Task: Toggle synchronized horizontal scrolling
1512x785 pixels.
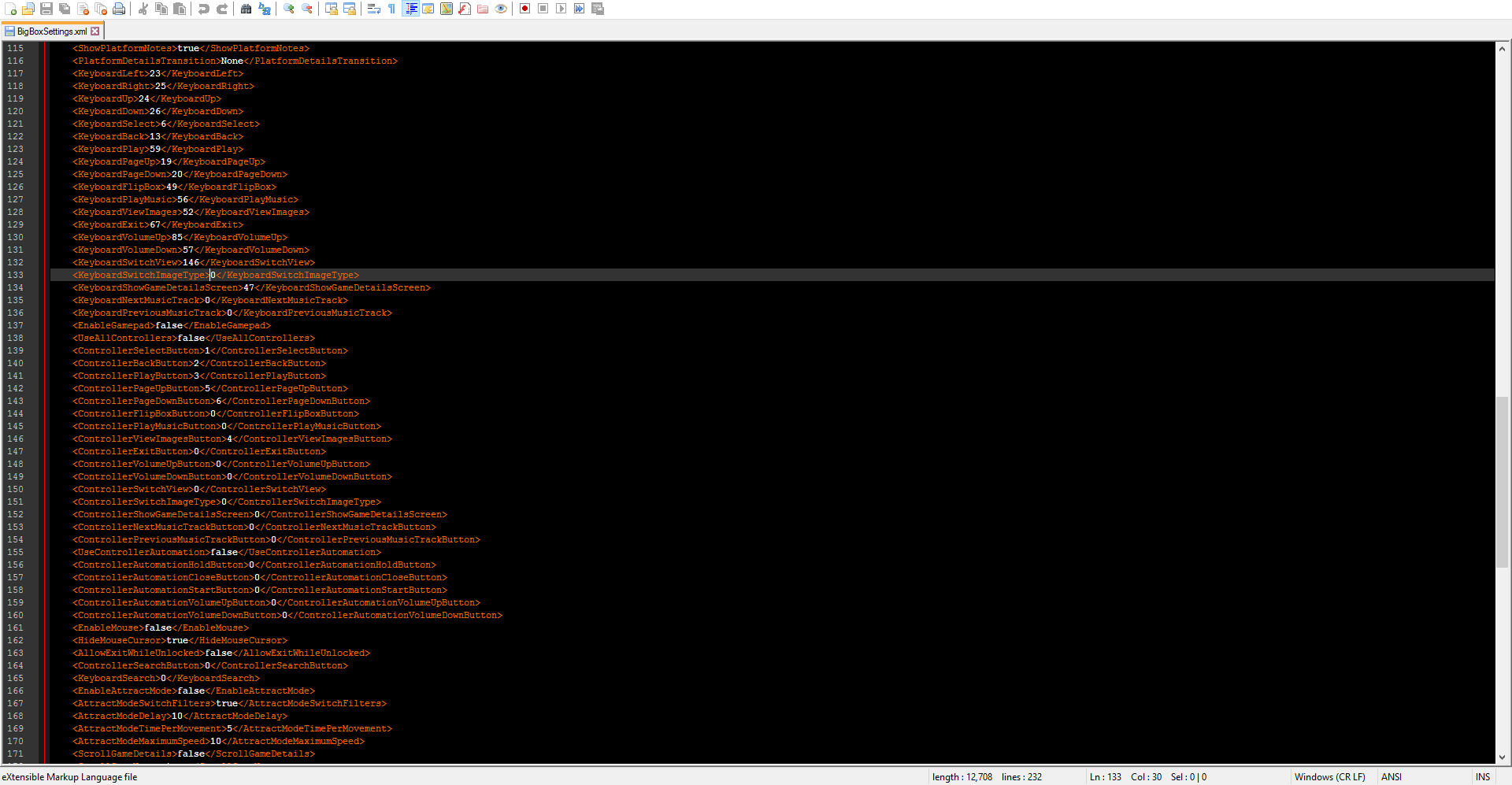Action: point(350,9)
